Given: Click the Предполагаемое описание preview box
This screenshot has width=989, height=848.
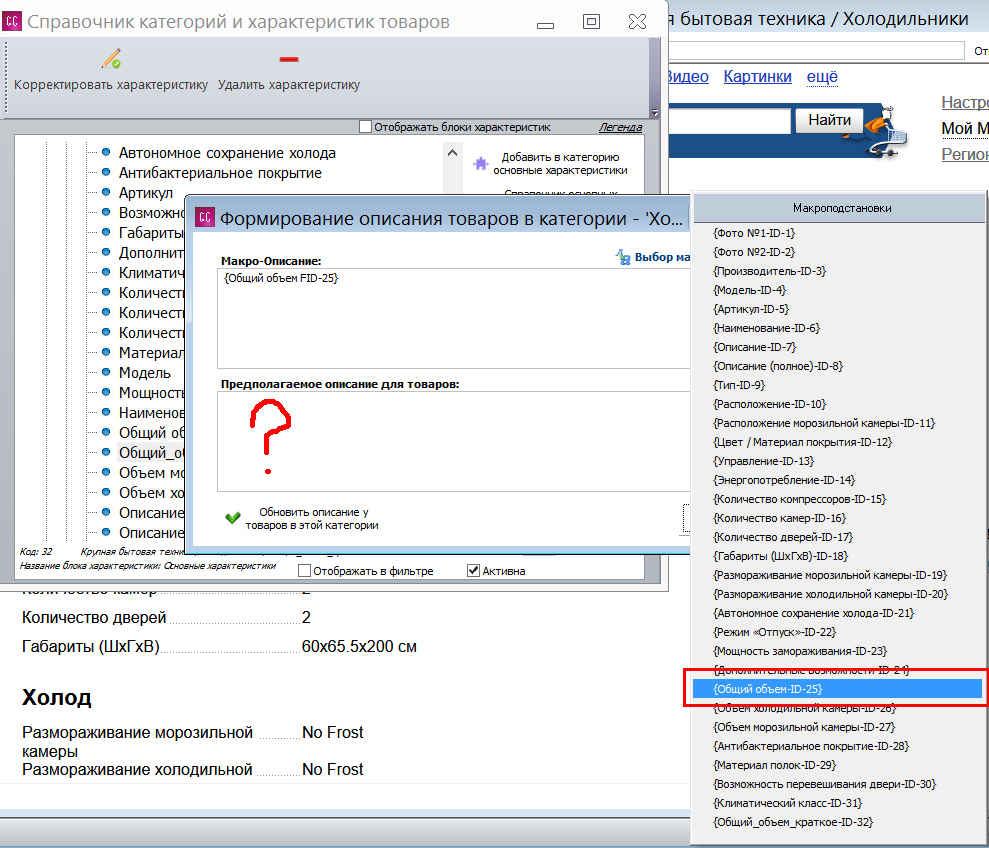Looking at the screenshot, I should pyautogui.click(x=454, y=442).
